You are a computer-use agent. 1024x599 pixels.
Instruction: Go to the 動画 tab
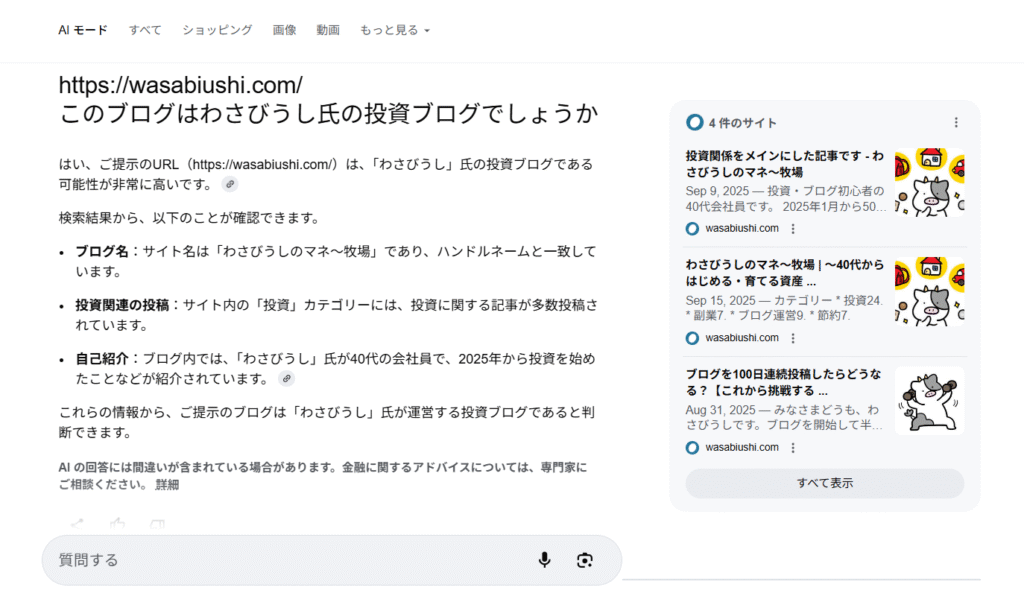click(x=328, y=30)
